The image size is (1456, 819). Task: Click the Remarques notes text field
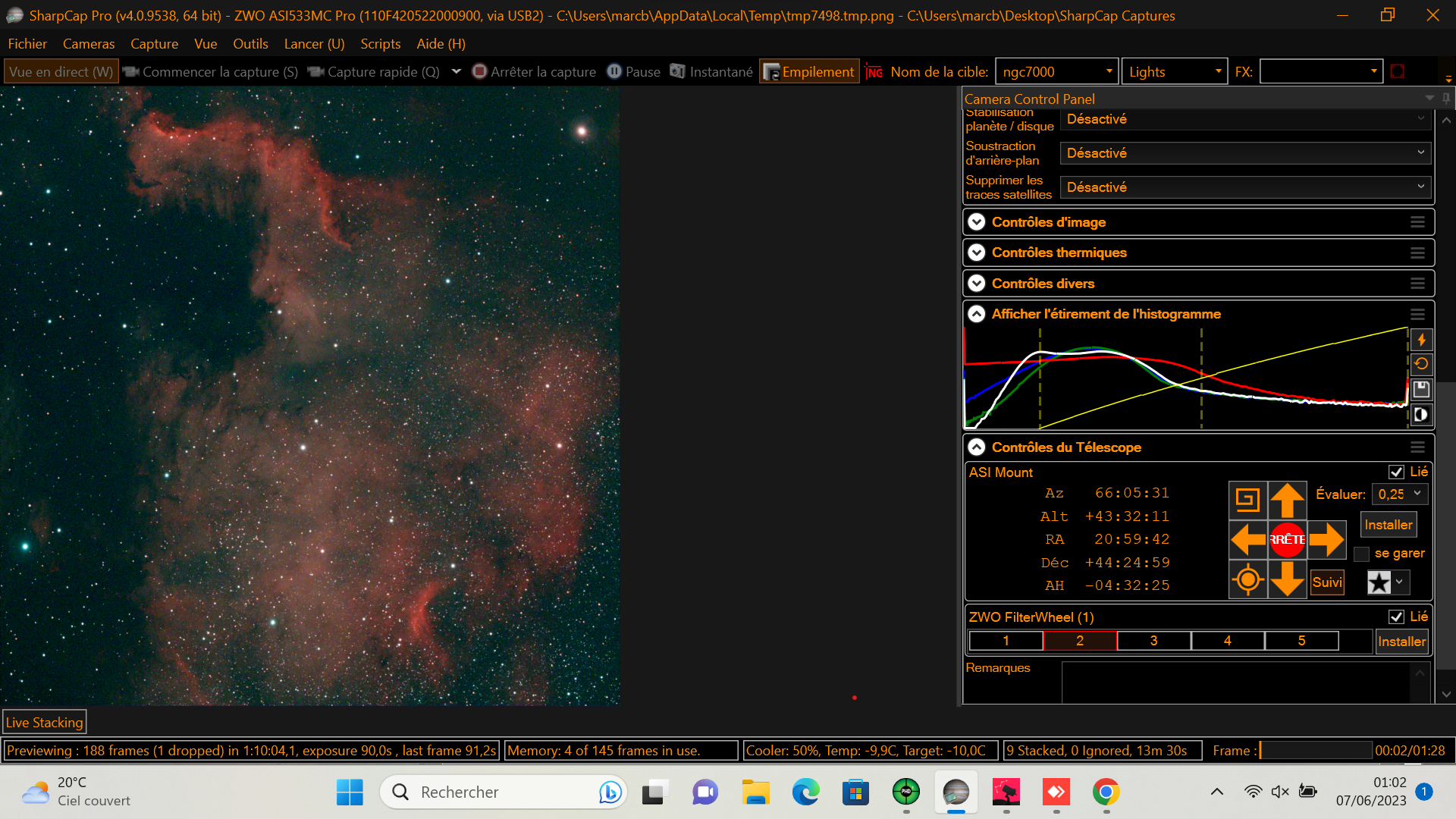click(x=1236, y=682)
